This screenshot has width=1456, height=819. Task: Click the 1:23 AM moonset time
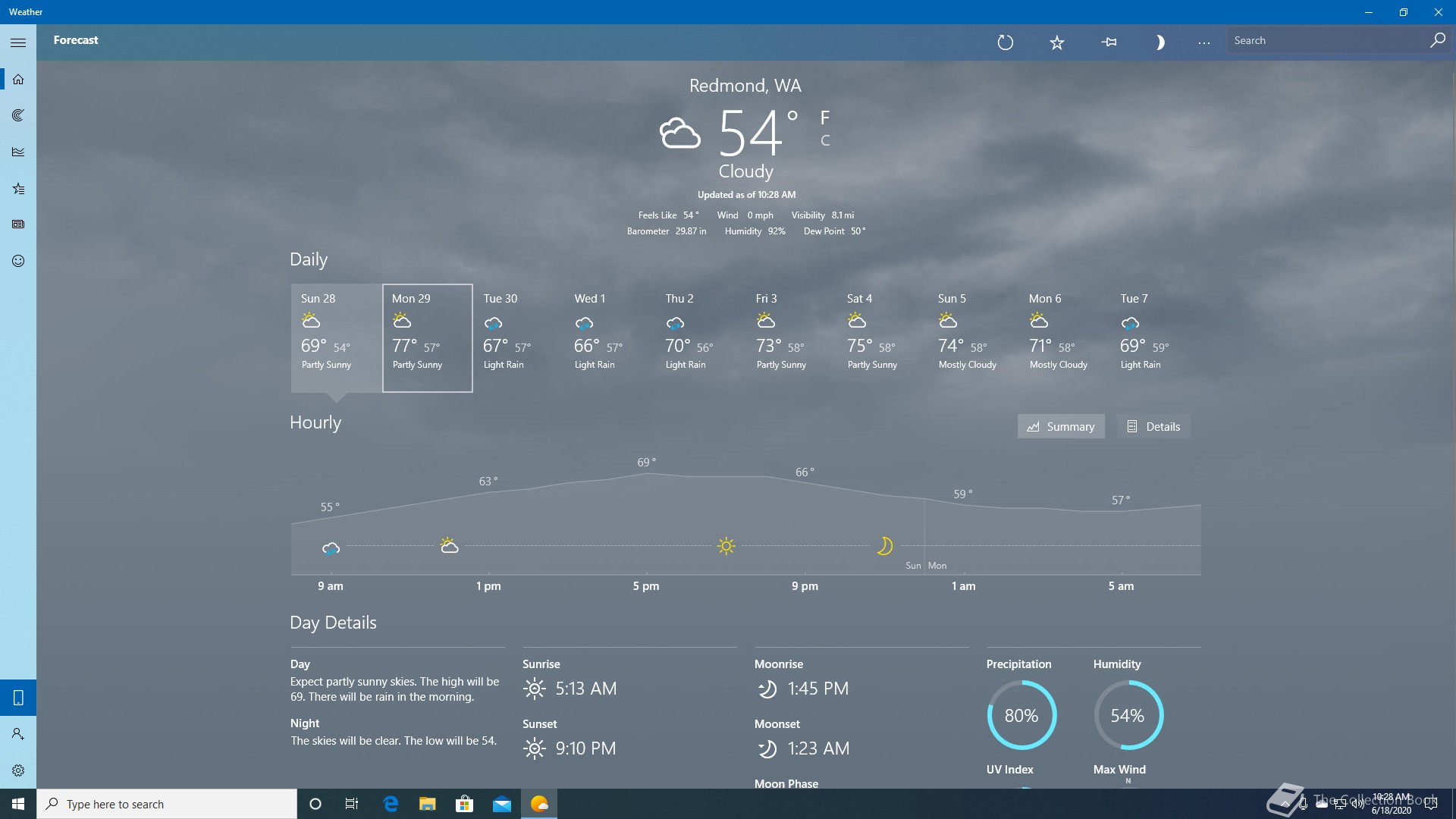tap(818, 748)
